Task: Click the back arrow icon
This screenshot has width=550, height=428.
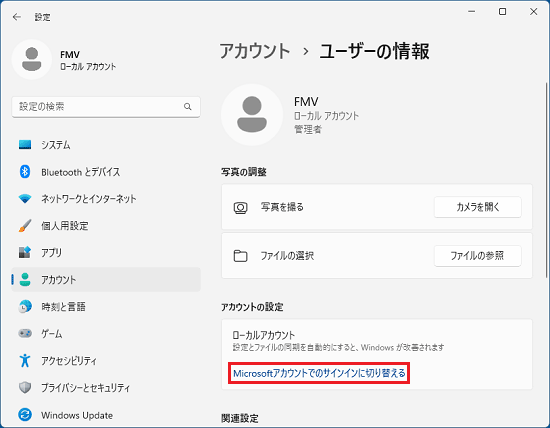Action: tap(16, 17)
